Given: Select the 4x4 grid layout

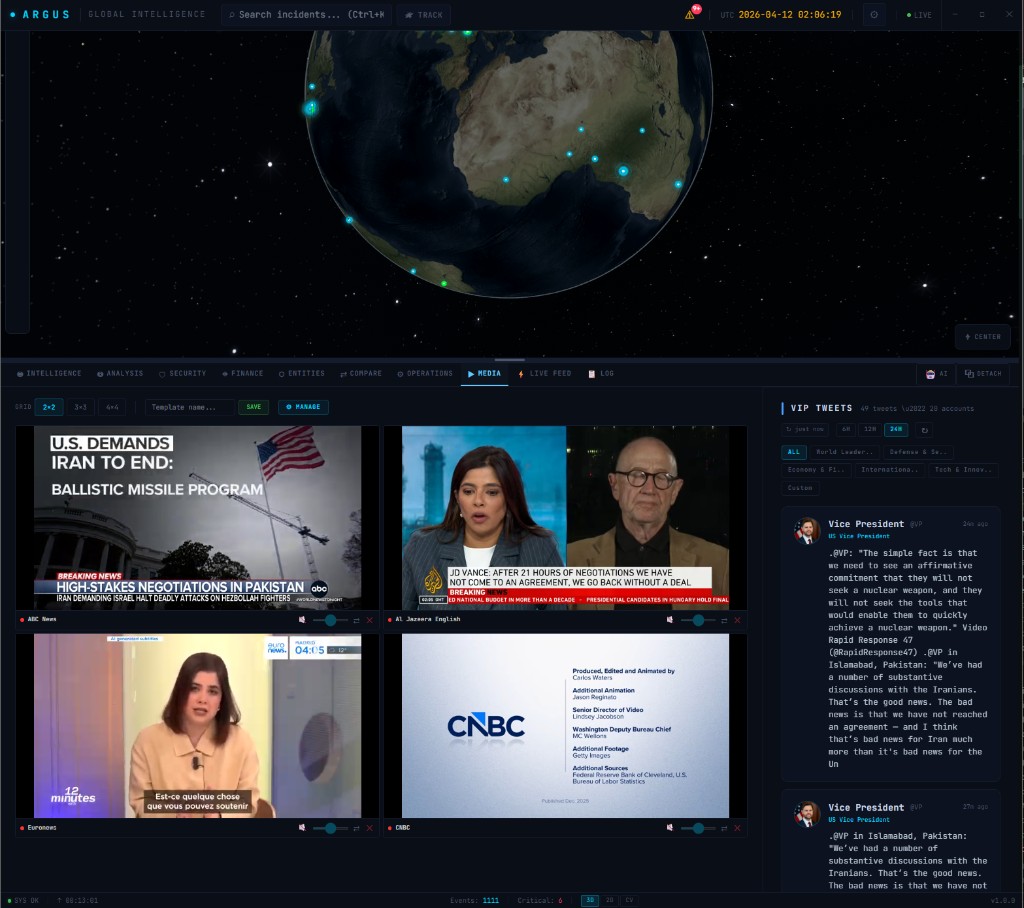Looking at the screenshot, I should click(112, 407).
